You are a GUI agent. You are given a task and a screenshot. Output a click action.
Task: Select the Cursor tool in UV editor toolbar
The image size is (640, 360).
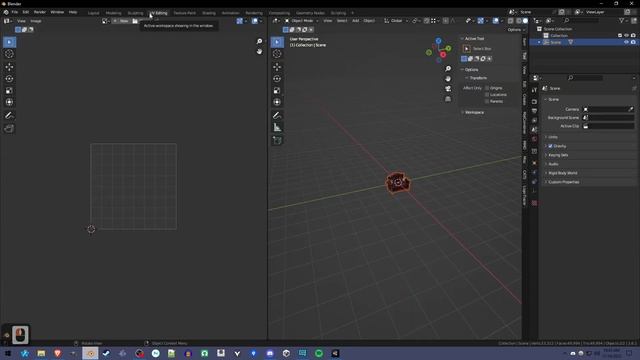pyautogui.click(x=9, y=54)
